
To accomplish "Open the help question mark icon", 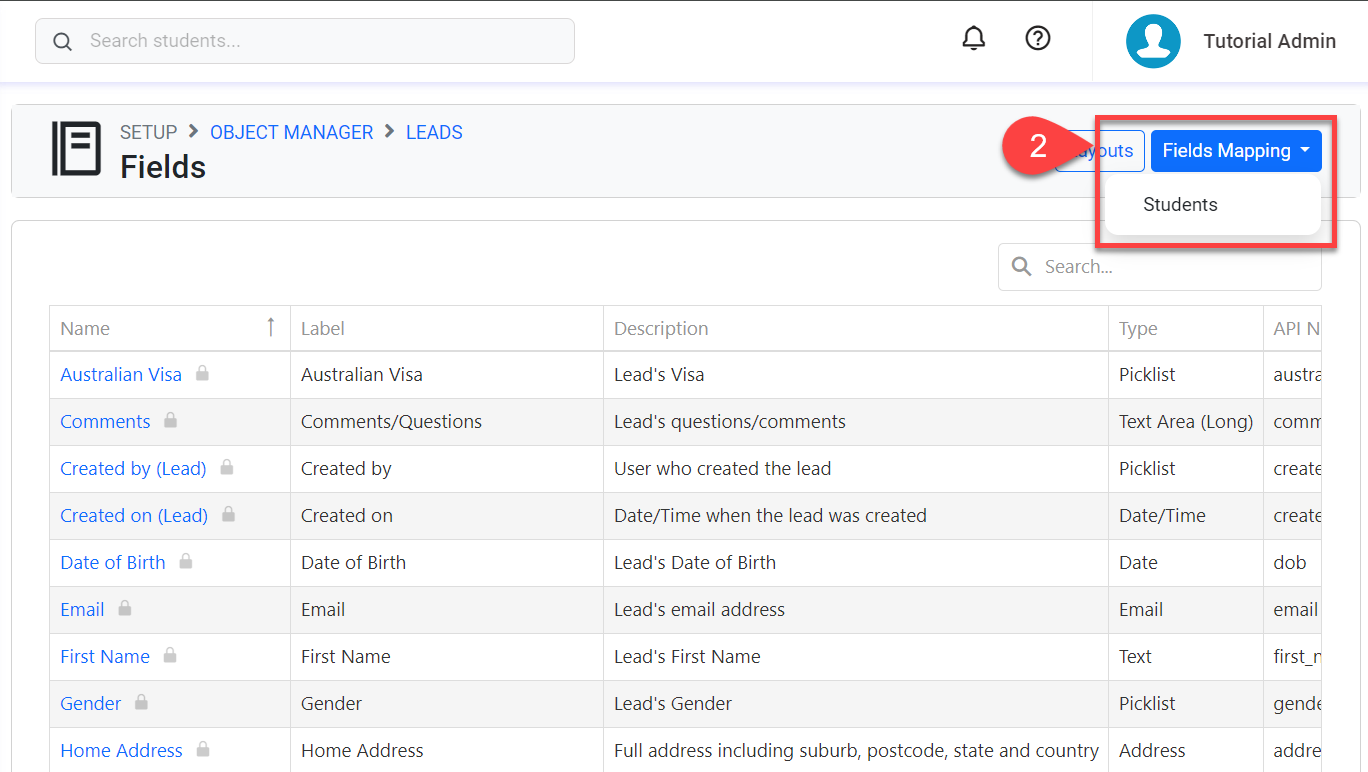I will click(1038, 39).
